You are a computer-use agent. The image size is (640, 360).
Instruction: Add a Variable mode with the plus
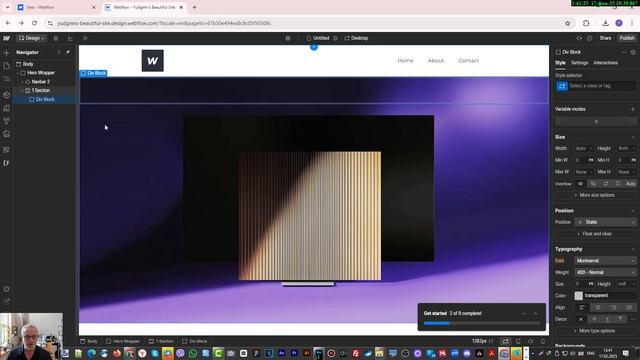(633, 109)
